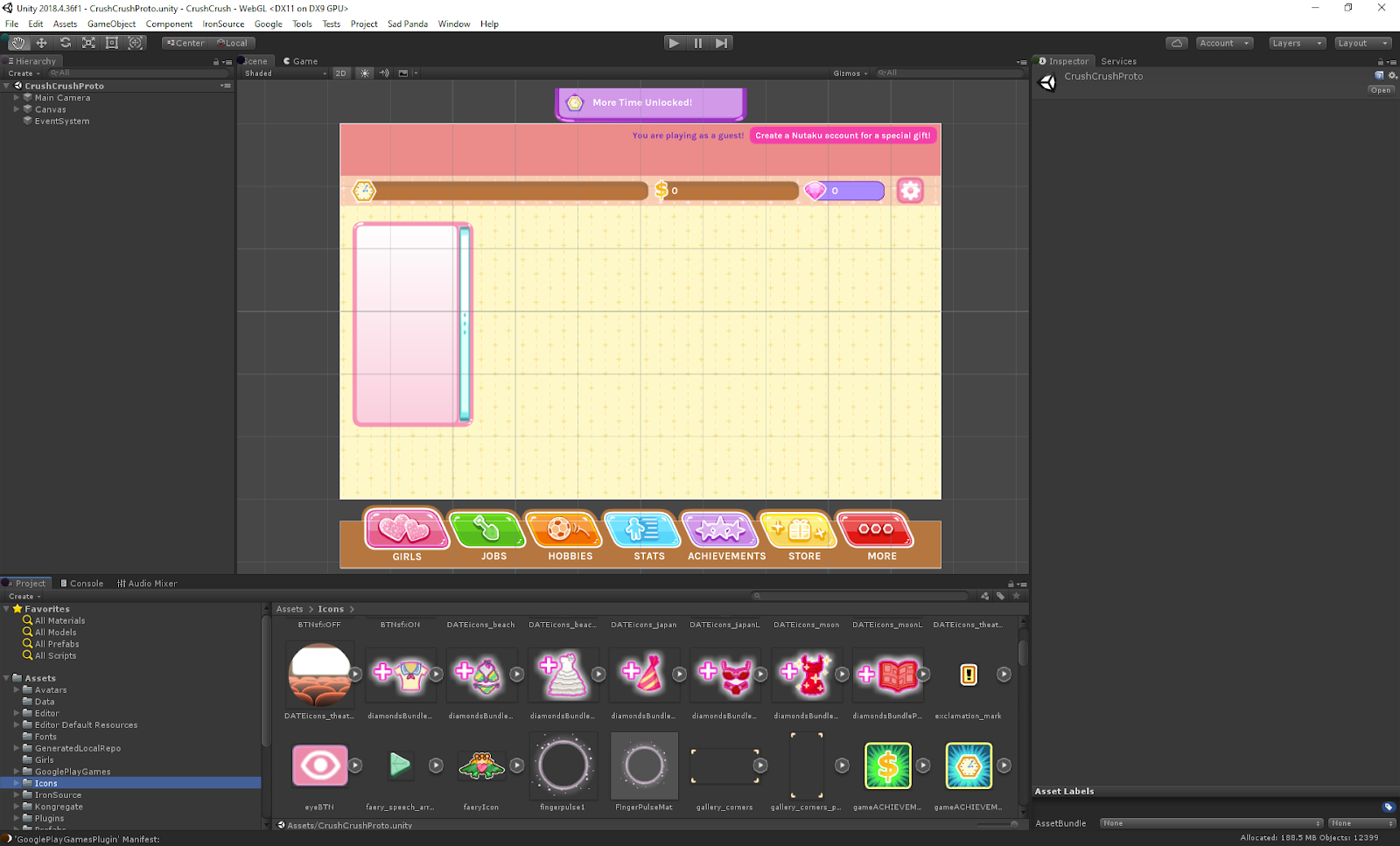
Task: Click Search by Type in Project panel
Action: [985, 596]
